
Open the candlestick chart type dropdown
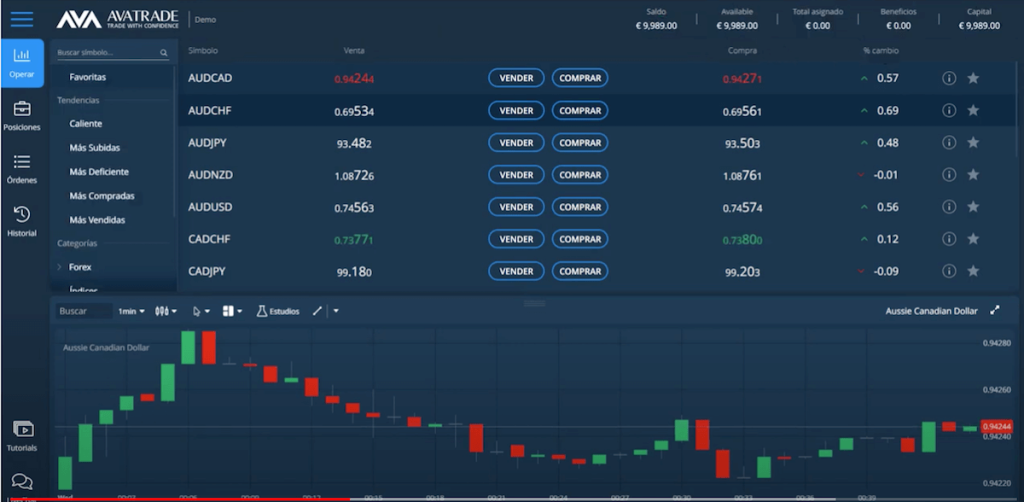[x=166, y=311]
